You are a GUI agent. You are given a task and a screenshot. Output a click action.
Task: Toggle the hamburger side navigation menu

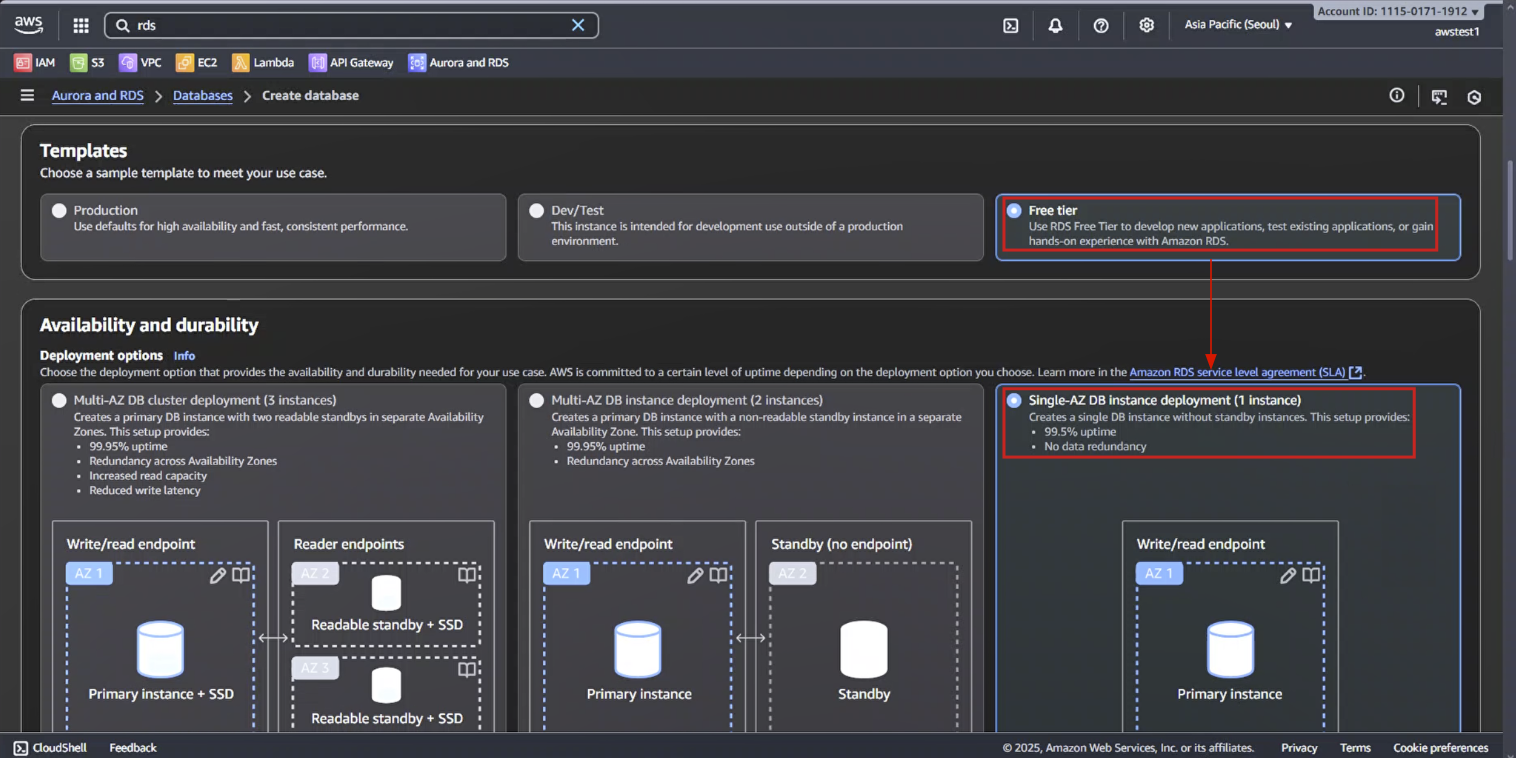click(27, 95)
